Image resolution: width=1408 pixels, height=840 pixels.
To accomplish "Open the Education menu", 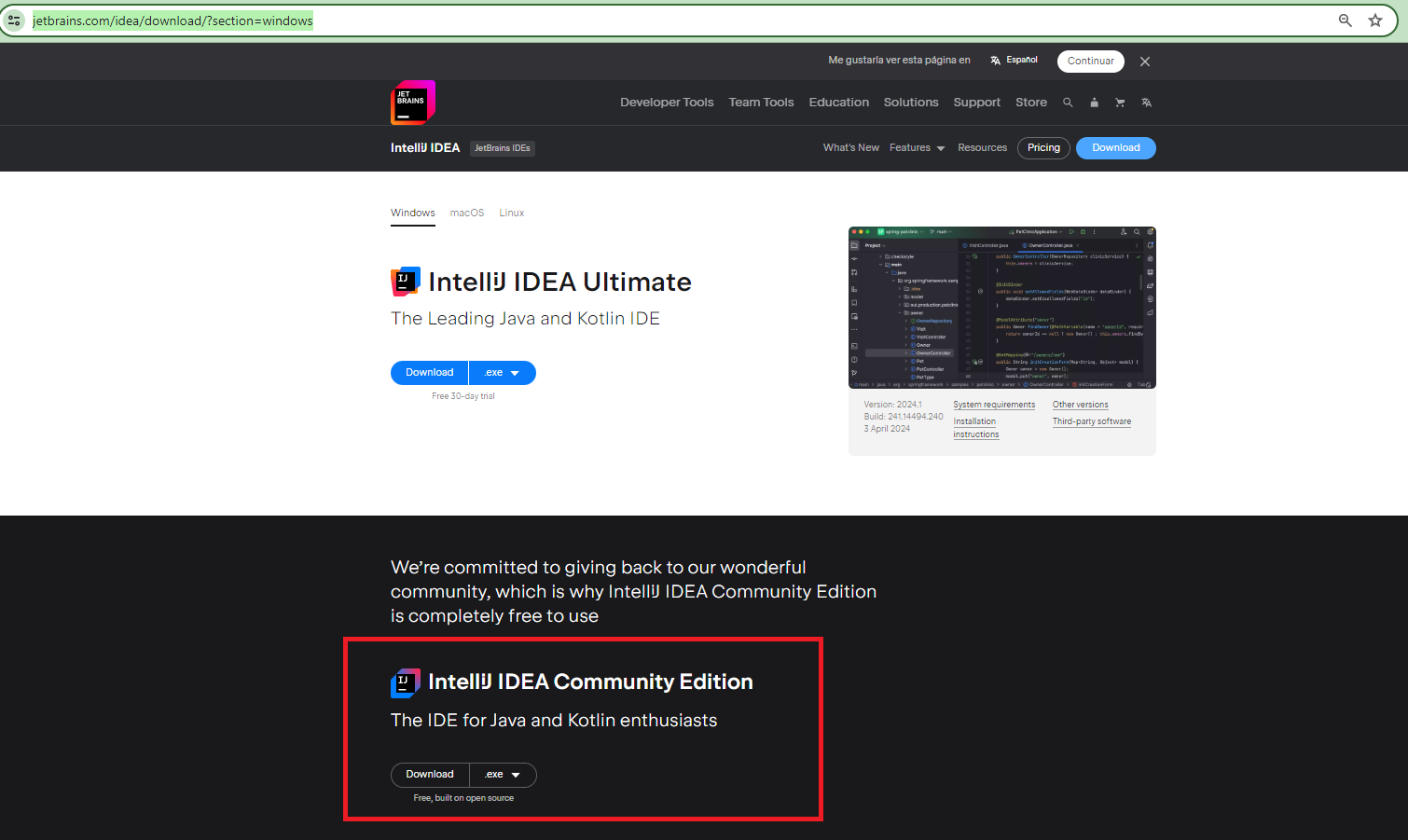I will [x=839, y=103].
